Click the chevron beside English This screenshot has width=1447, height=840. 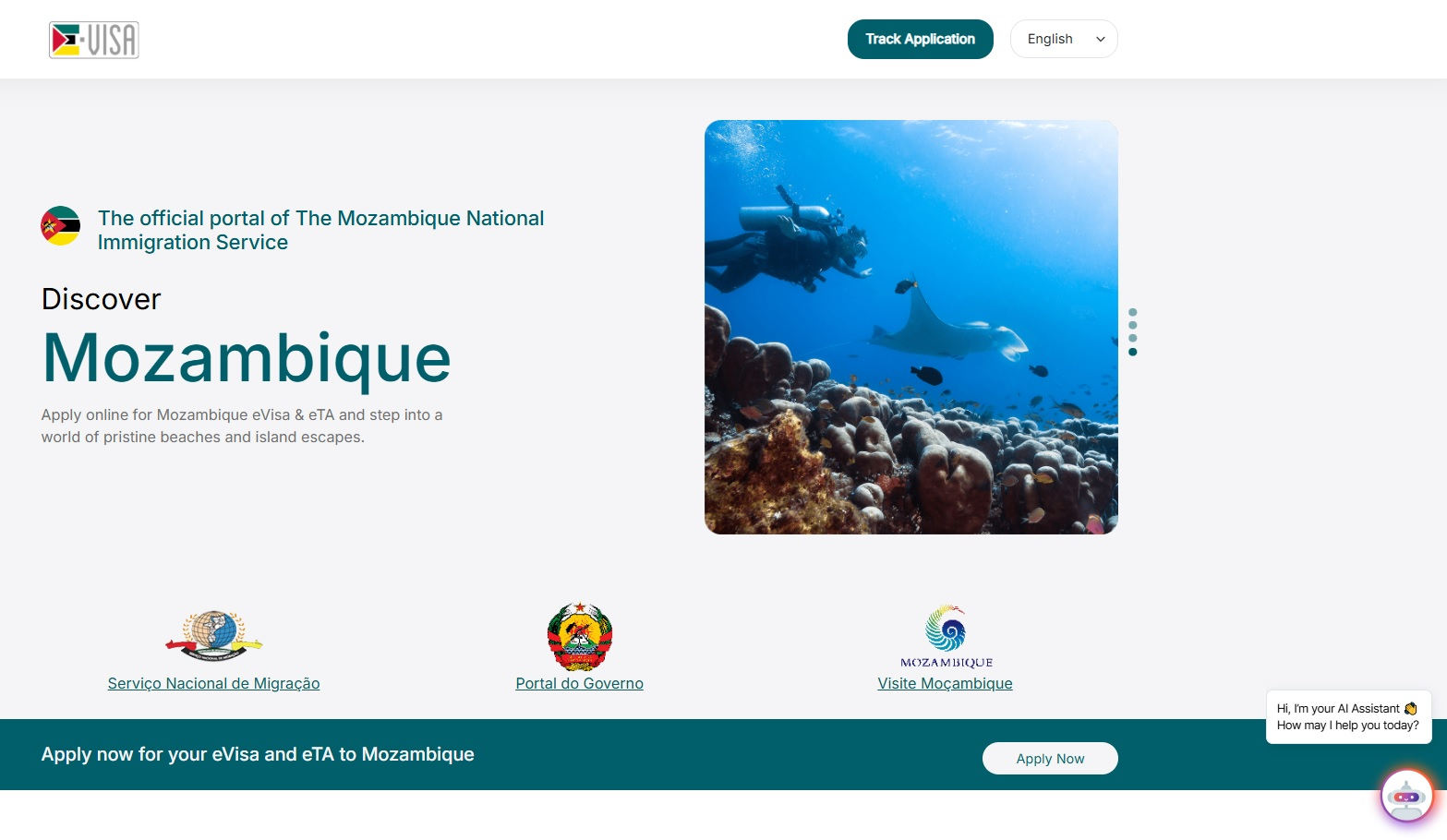click(1100, 40)
